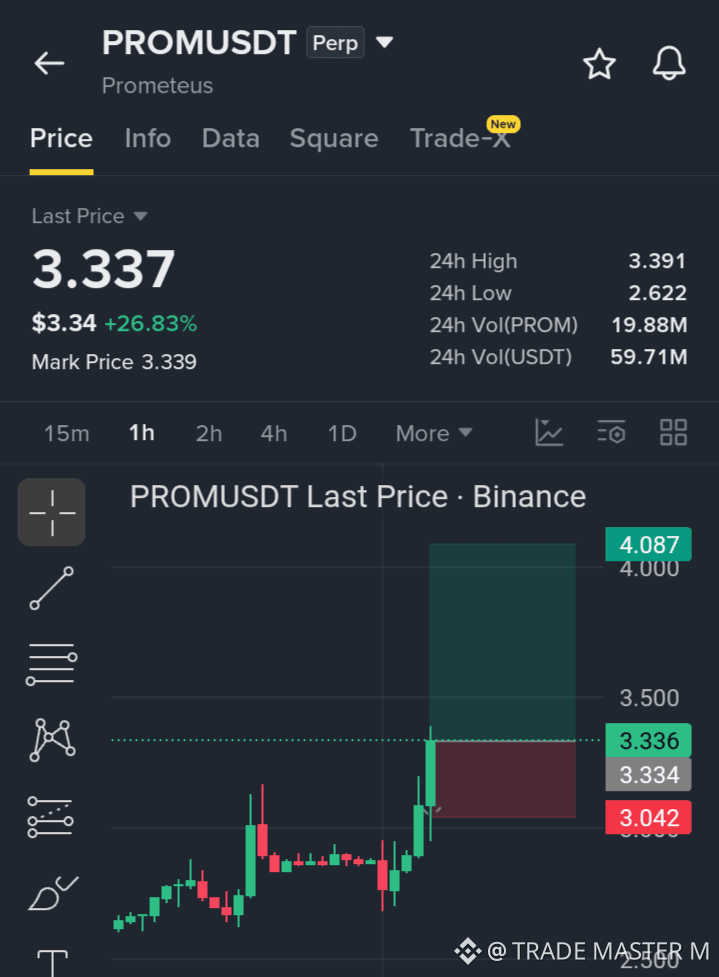Click the 4.087 take-profit price label

point(649,544)
